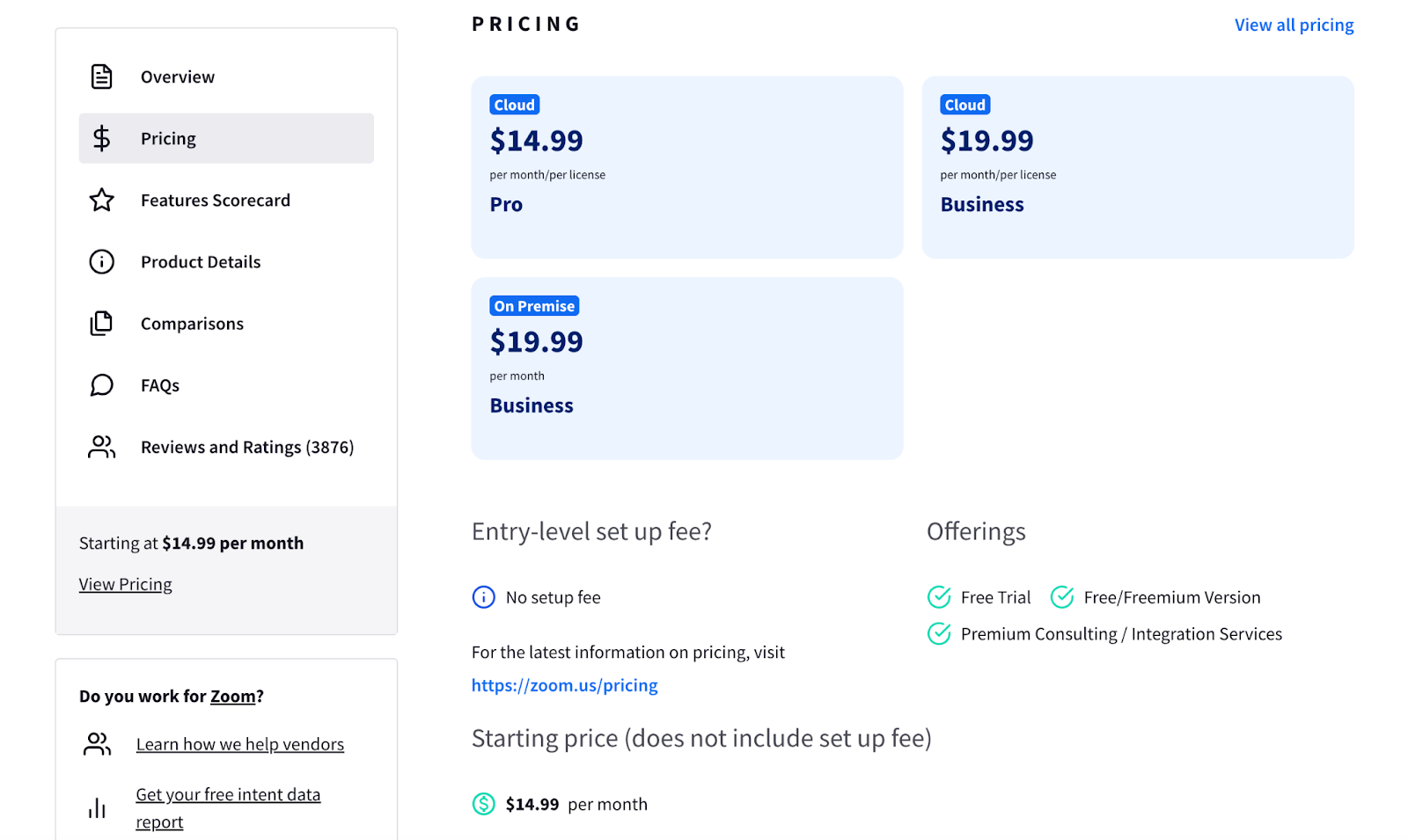Click Learn how we help vendors
This screenshot has width=1408, height=840.
tap(239, 744)
